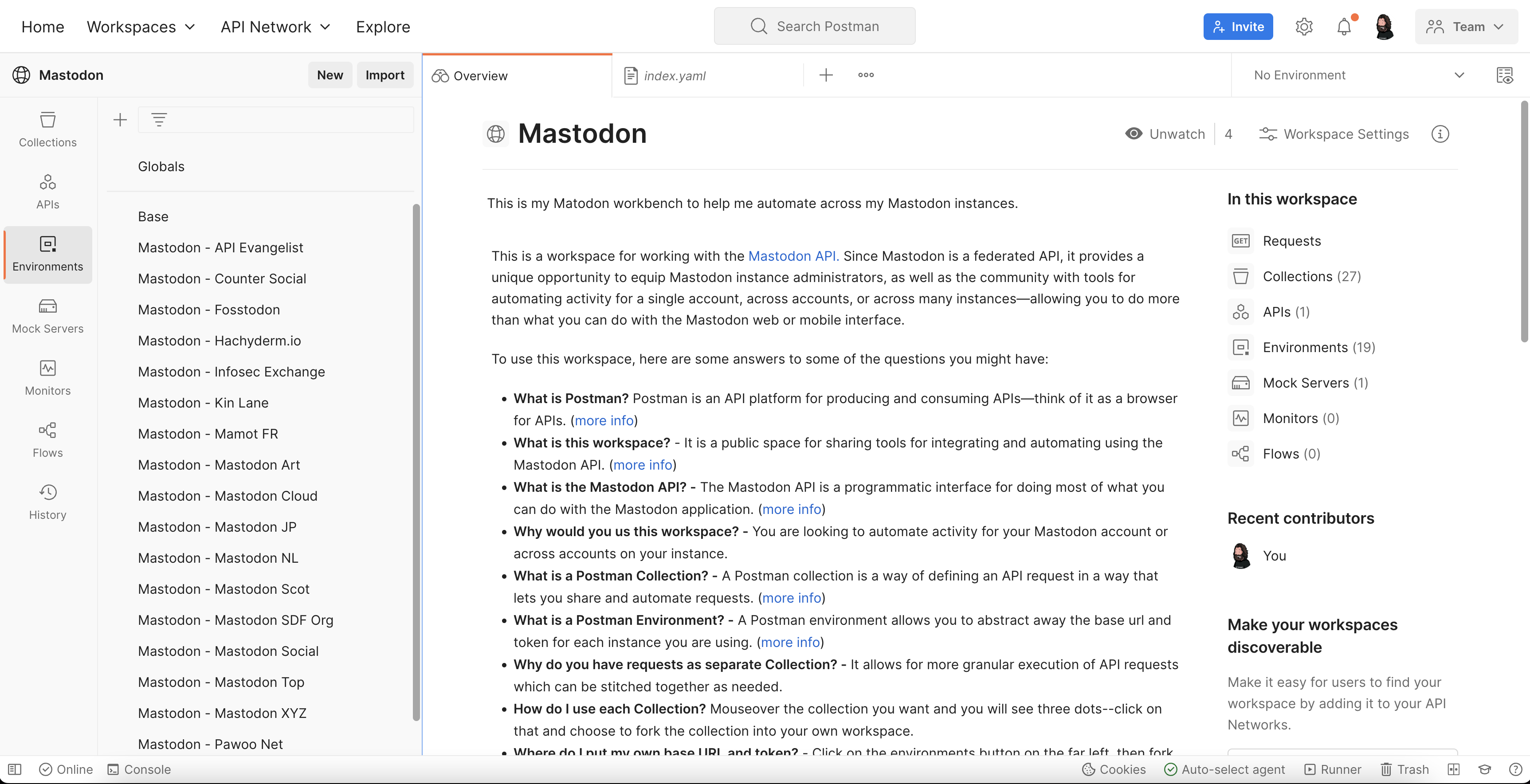This screenshot has width=1530, height=784.
Task: Open the settings gear icon in the header
Action: click(x=1304, y=27)
